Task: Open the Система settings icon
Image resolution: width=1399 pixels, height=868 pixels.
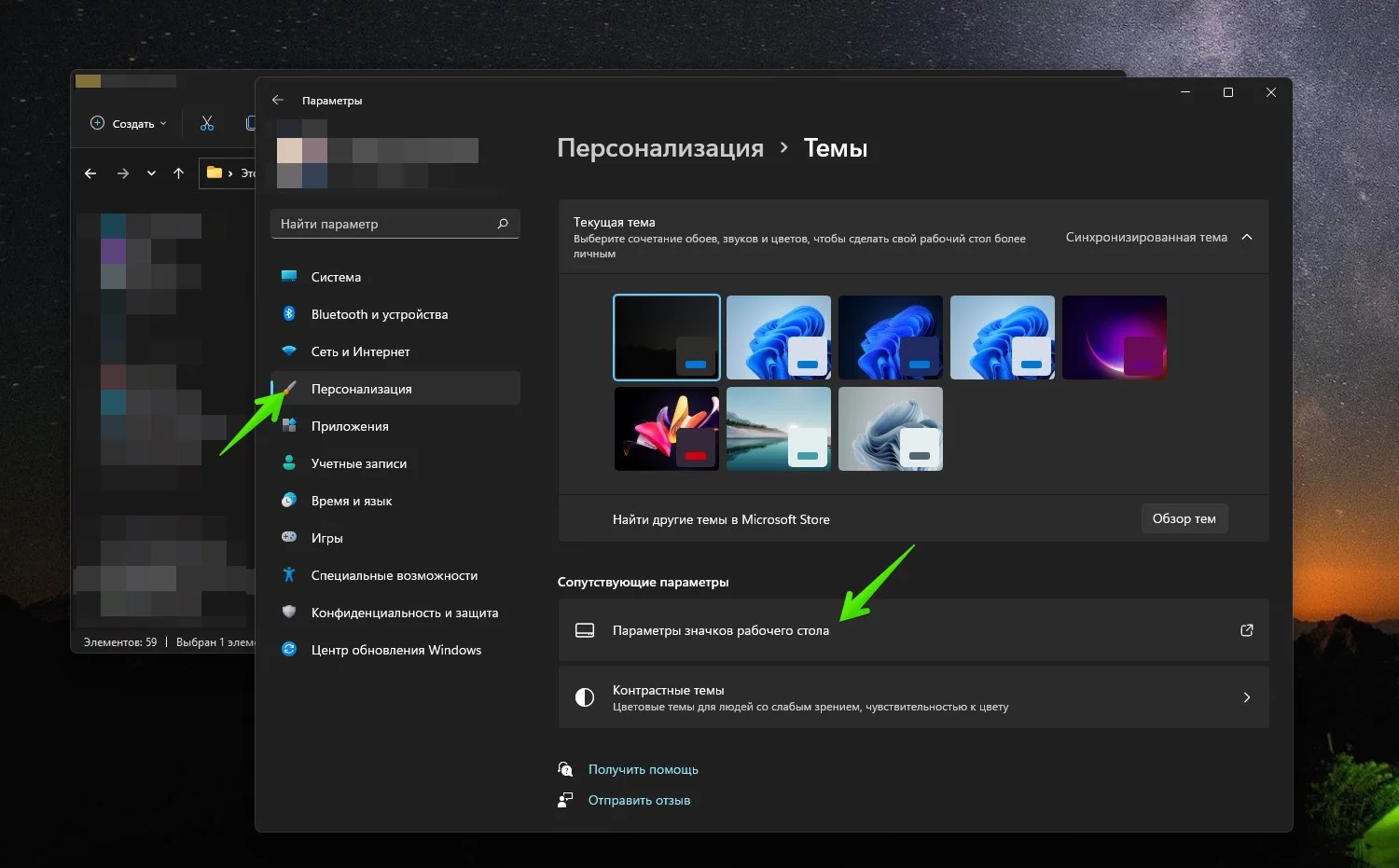Action: point(289,276)
